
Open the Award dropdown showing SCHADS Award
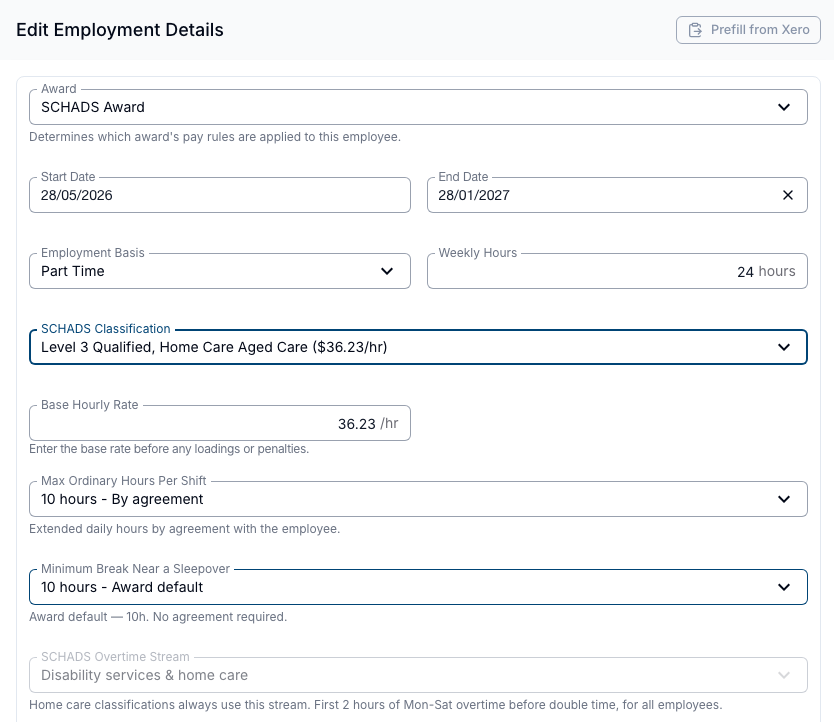tap(418, 107)
